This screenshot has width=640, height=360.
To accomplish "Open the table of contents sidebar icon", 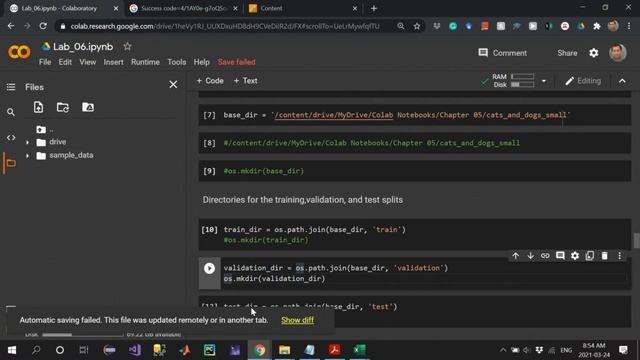I will click(x=11, y=87).
